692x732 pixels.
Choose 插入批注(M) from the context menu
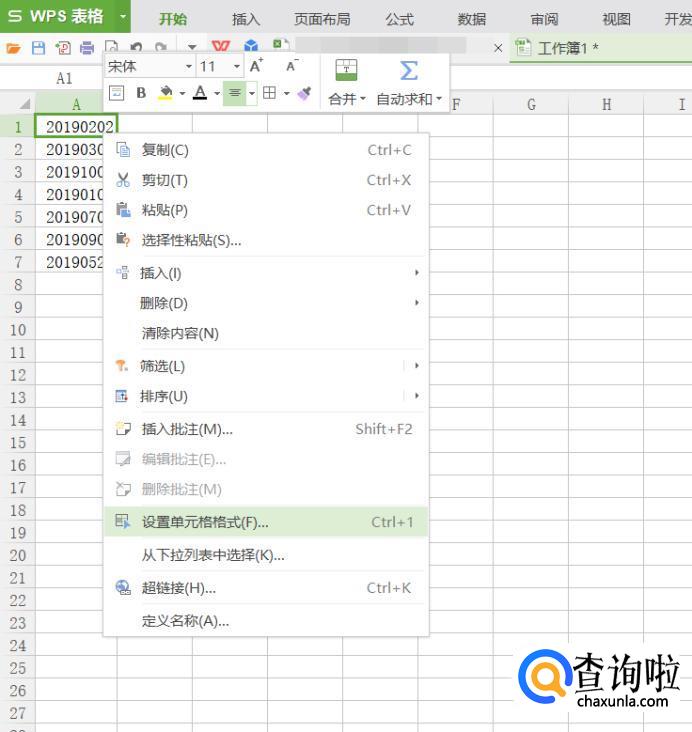266,429
